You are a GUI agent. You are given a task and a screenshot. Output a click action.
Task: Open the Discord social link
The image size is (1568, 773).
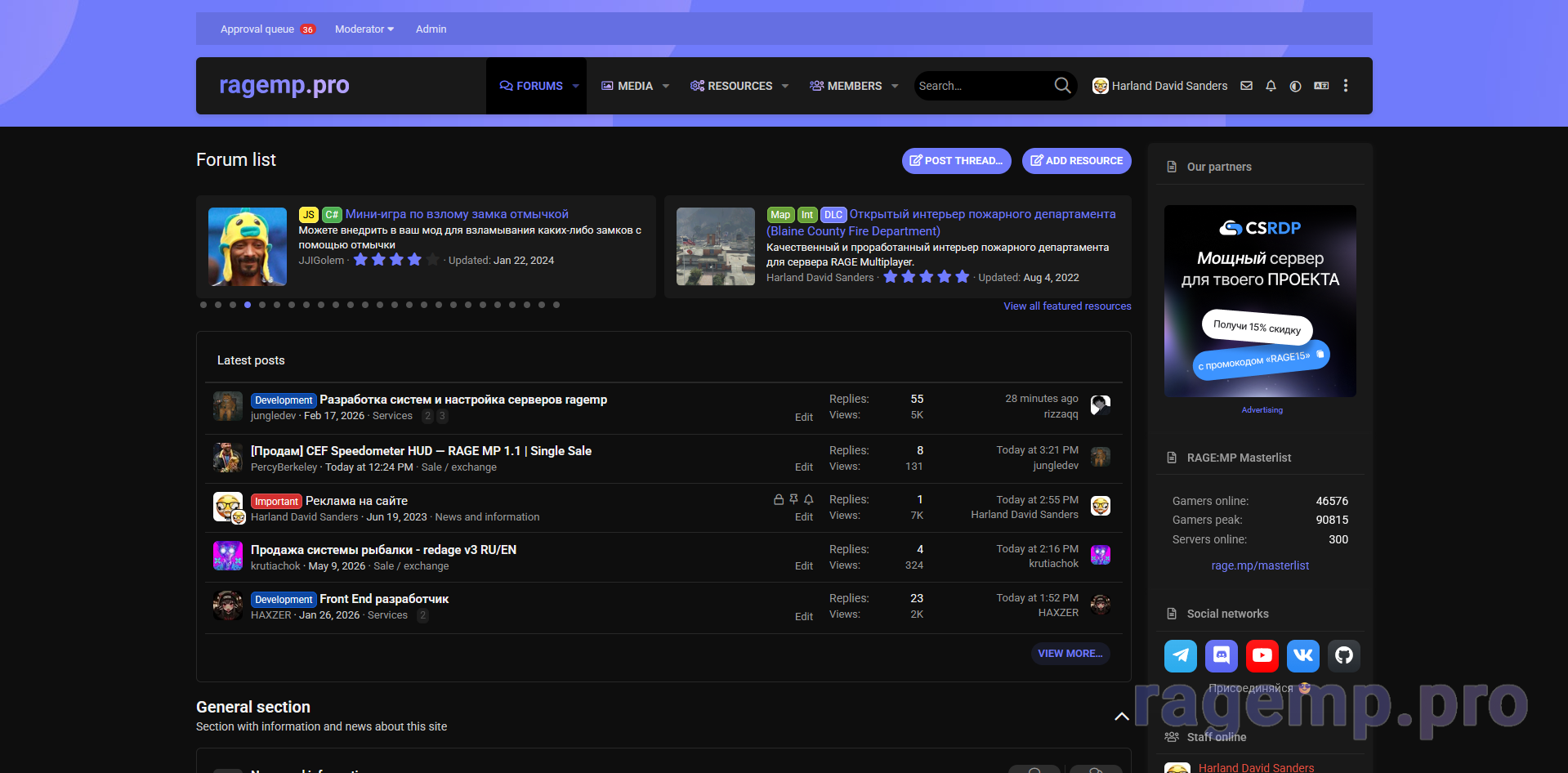pos(1222,655)
